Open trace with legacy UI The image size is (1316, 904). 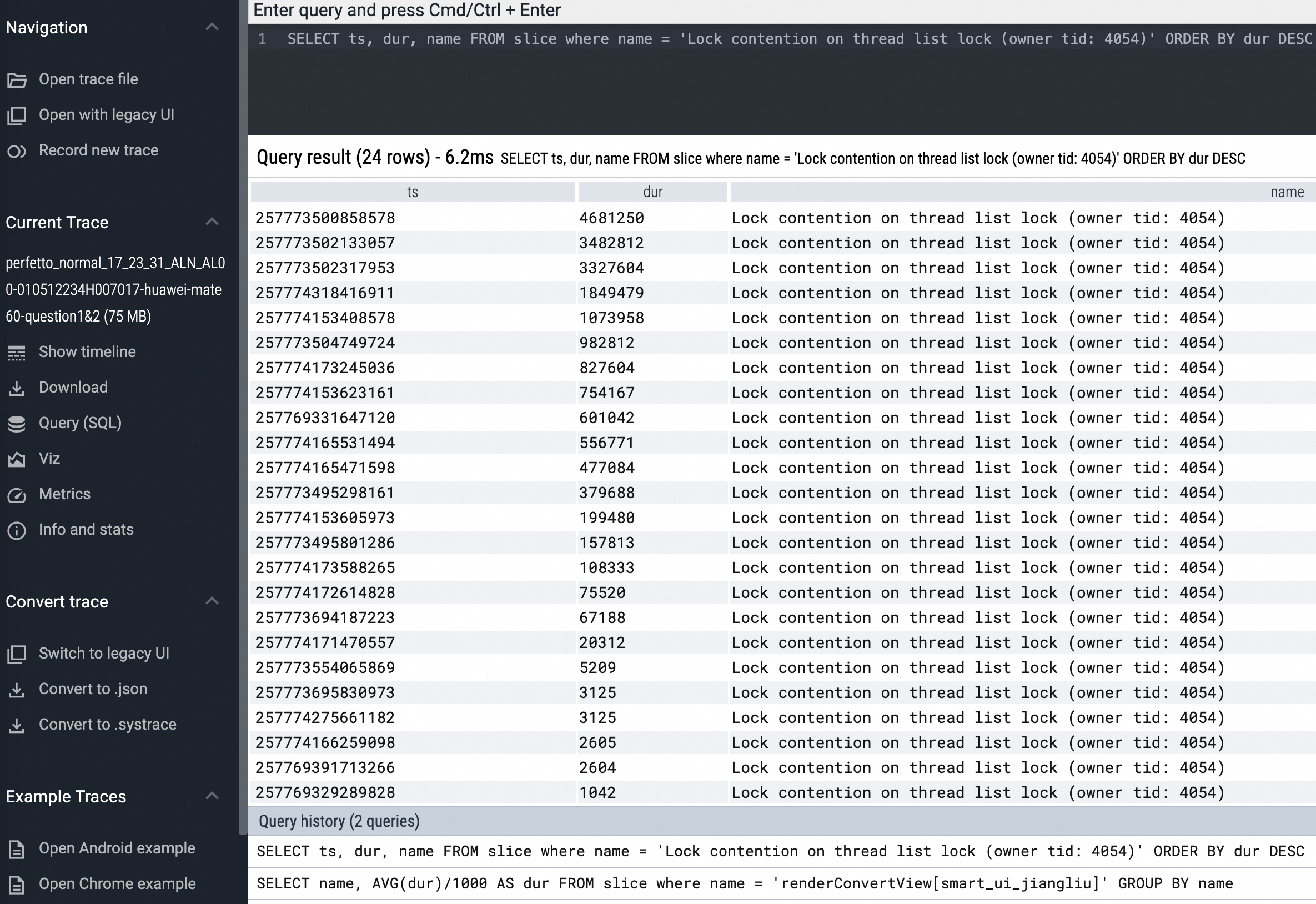coord(107,114)
